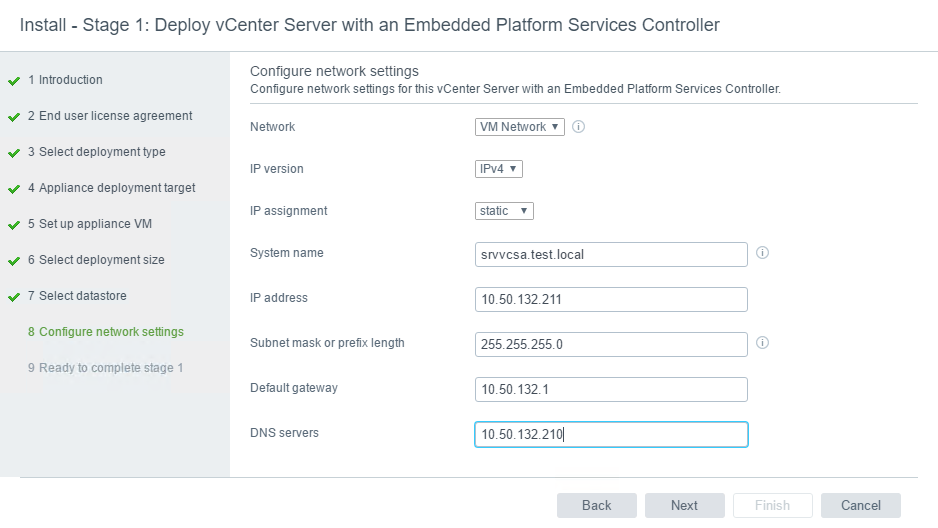Click the checkmark beside Appliance deployment target
The height and width of the screenshot is (528, 938).
point(14,189)
